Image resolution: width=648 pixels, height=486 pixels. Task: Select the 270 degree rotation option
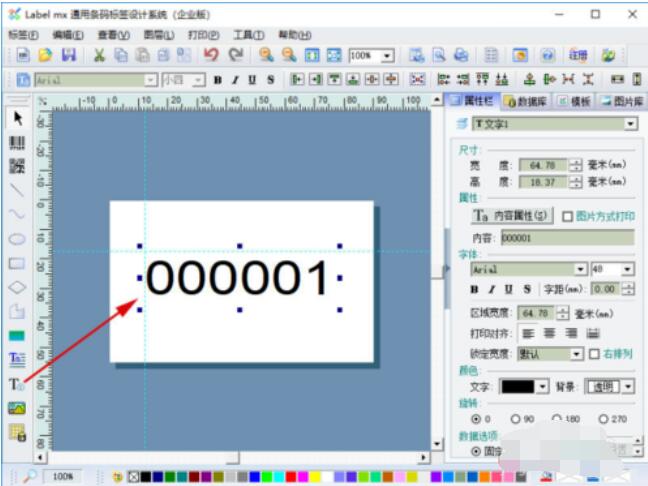click(603, 419)
